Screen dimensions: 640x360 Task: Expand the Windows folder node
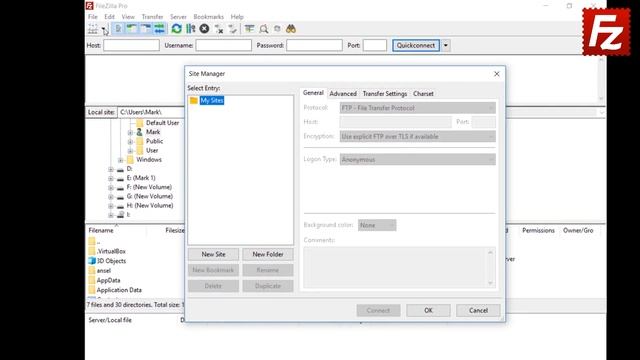coord(120,160)
